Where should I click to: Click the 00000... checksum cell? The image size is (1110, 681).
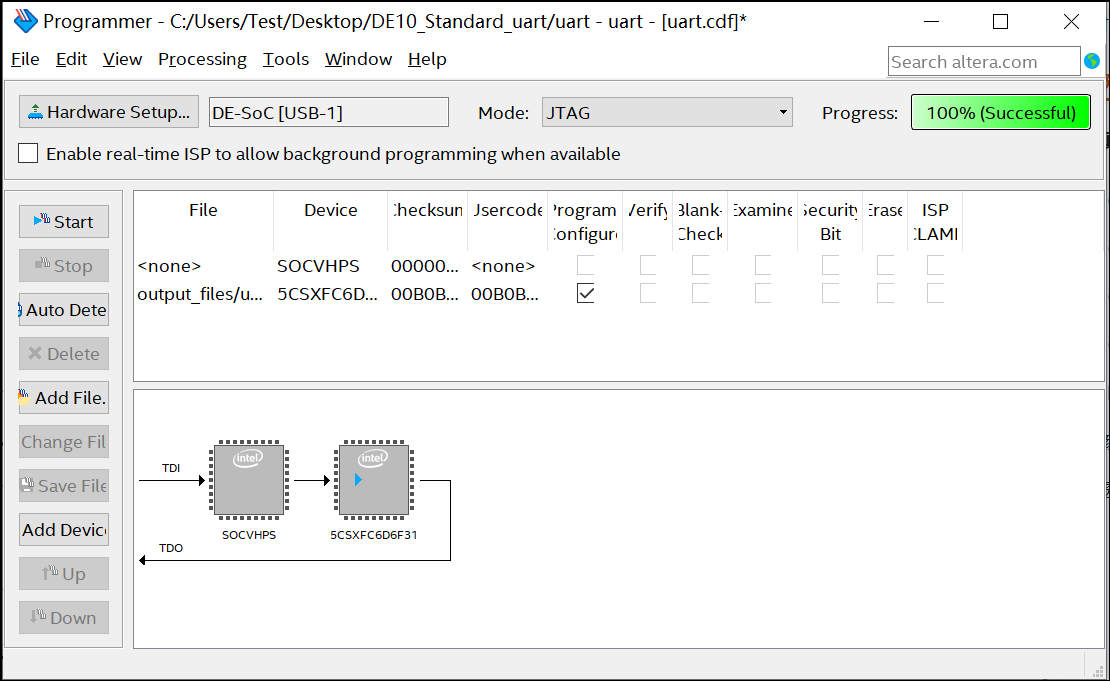(425, 266)
